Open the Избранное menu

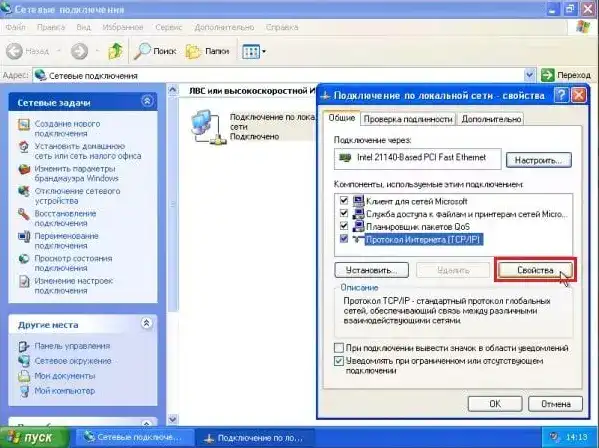click(123, 27)
